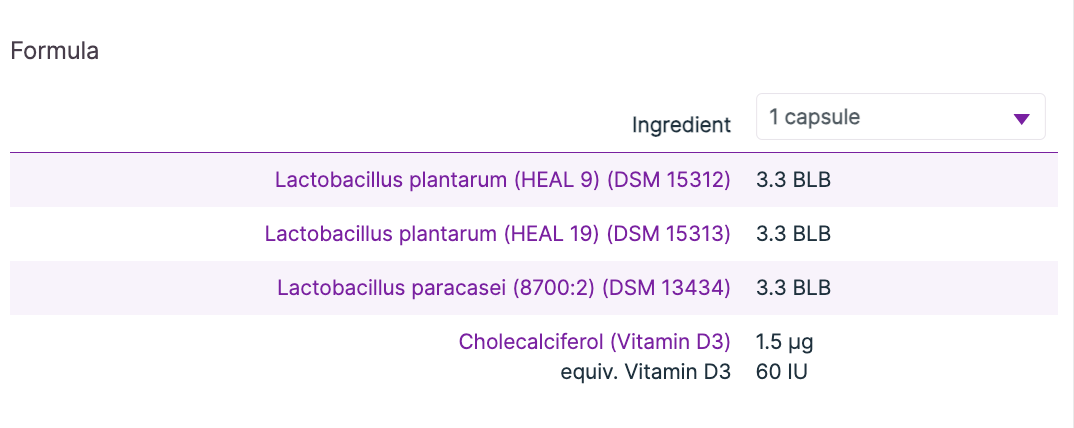Click the '1 capsule' text in the combo box
This screenshot has width=1074, height=428.
(814, 117)
